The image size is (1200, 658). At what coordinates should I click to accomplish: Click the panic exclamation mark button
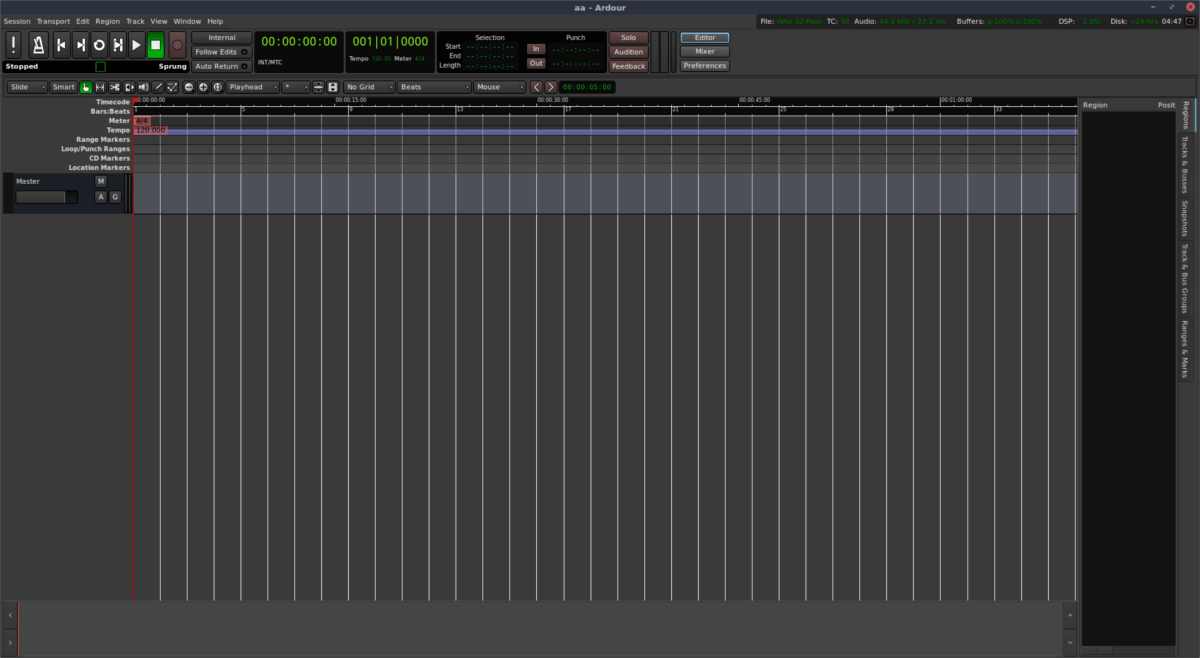[13, 45]
